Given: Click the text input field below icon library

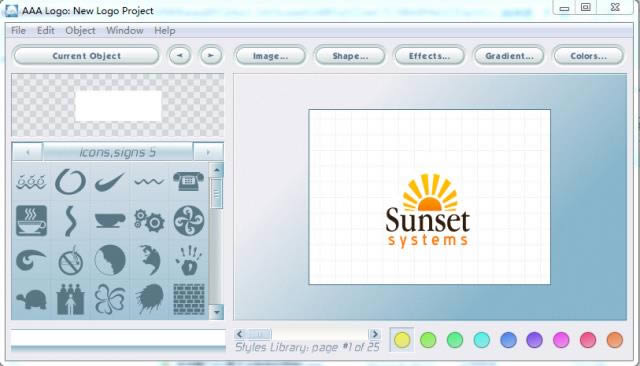Looking at the screenshot, I should 118,337.
